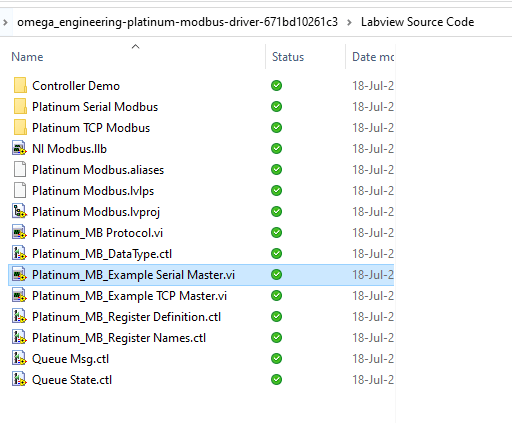Select the Platinum TCP Modbus folder name
This screenshot has width=512, height=423.
tap(91, 128)
